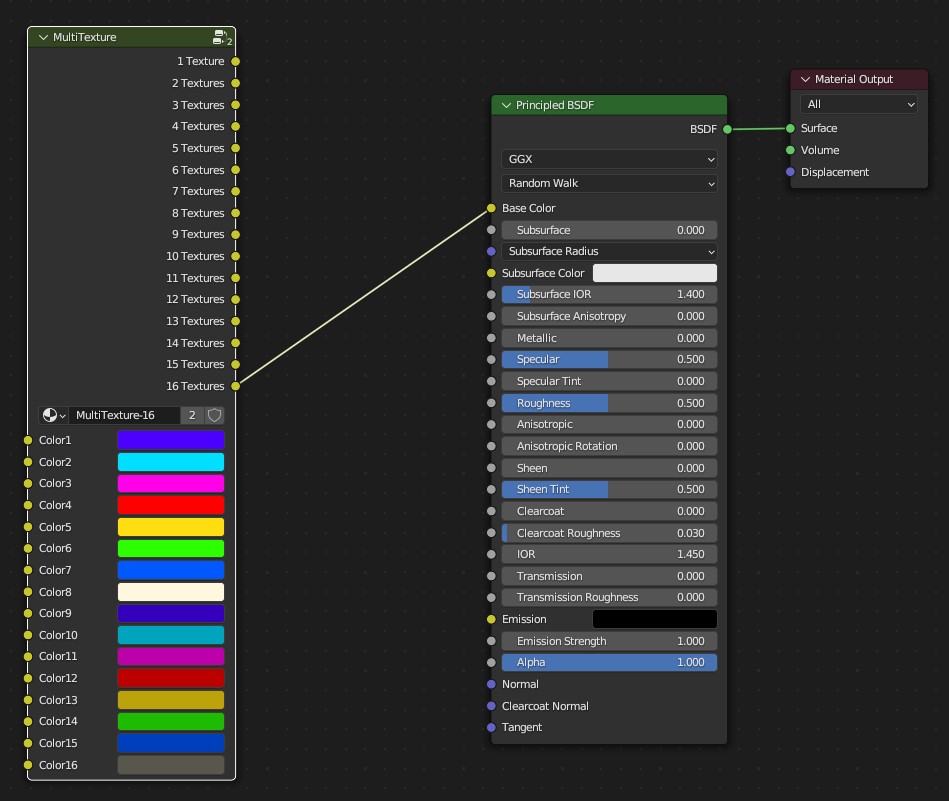Click the node group icon on MultiTexture header
Viewport: 949px width, 801px height.
pos(219,37)
